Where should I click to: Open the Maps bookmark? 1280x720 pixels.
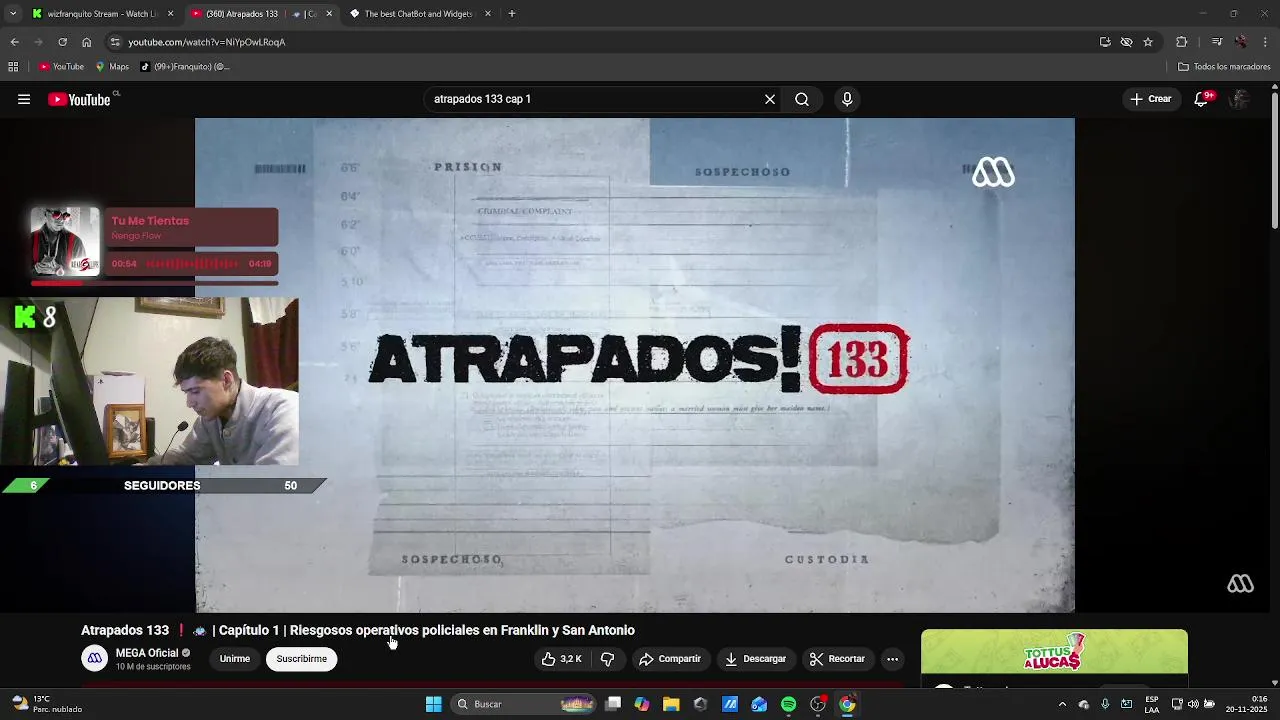coord(112,67)
